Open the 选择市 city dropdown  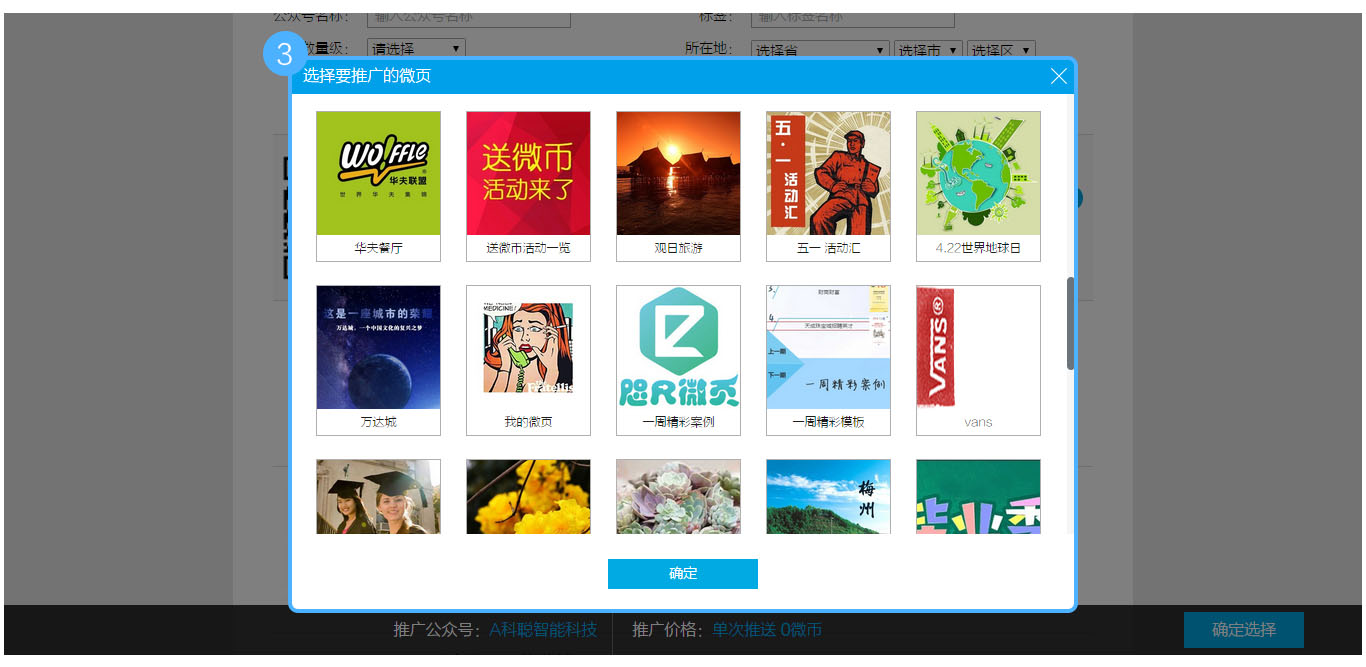(927, 49)
